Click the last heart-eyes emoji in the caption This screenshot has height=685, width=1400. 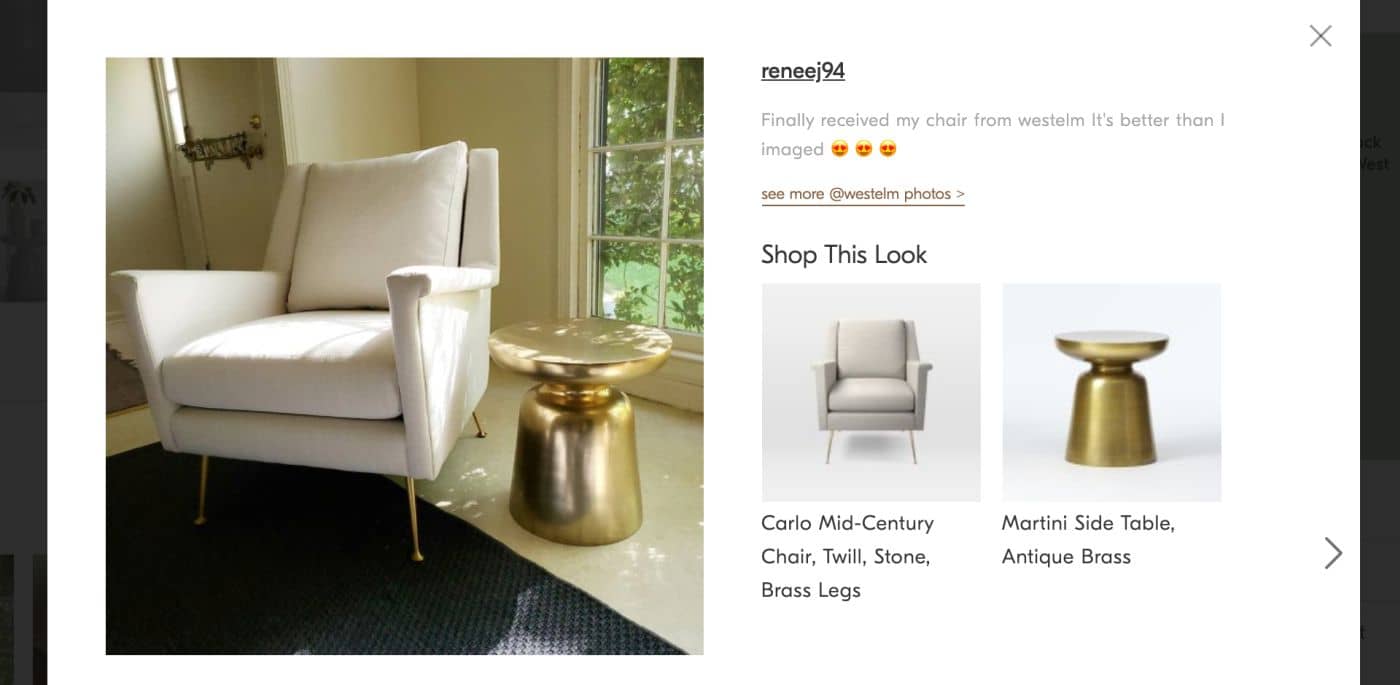[888, 149]
